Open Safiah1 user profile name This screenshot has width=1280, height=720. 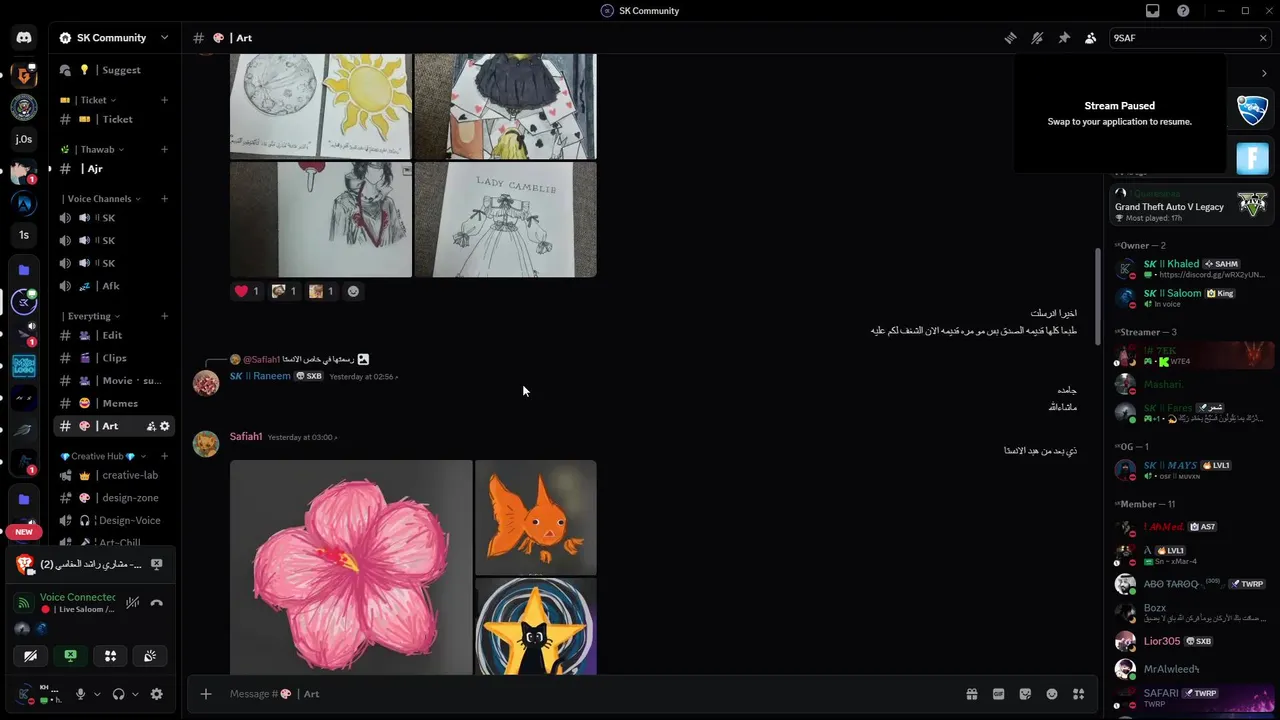pos(246,437)
